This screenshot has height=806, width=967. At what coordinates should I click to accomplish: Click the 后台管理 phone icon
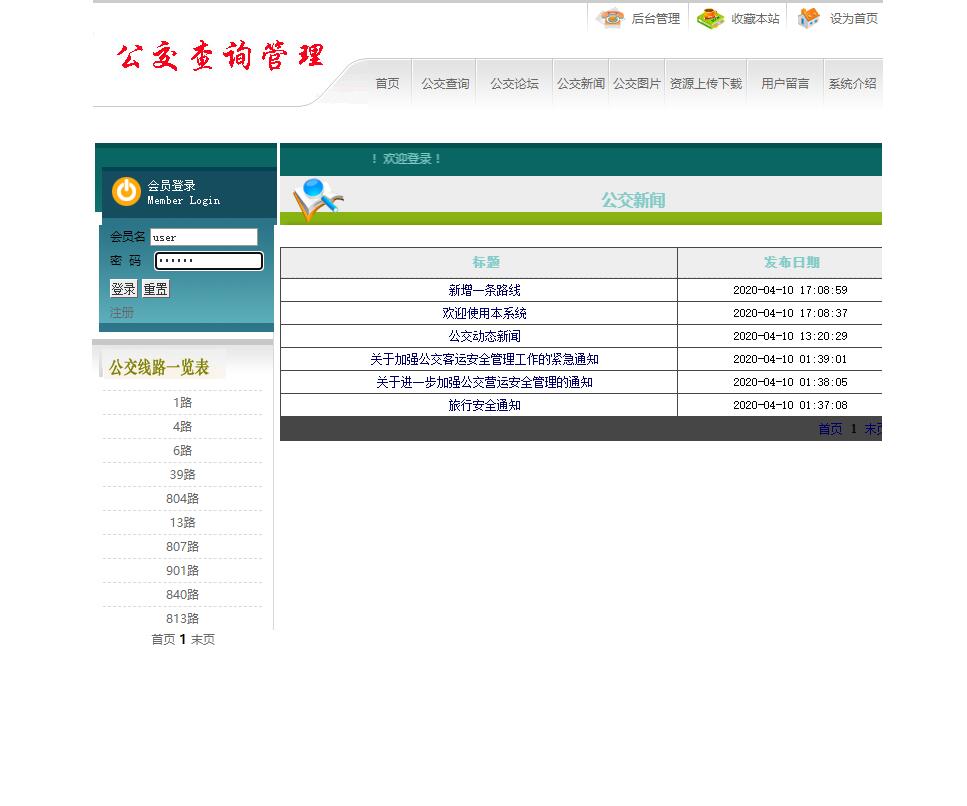click(x=610, y=18)
